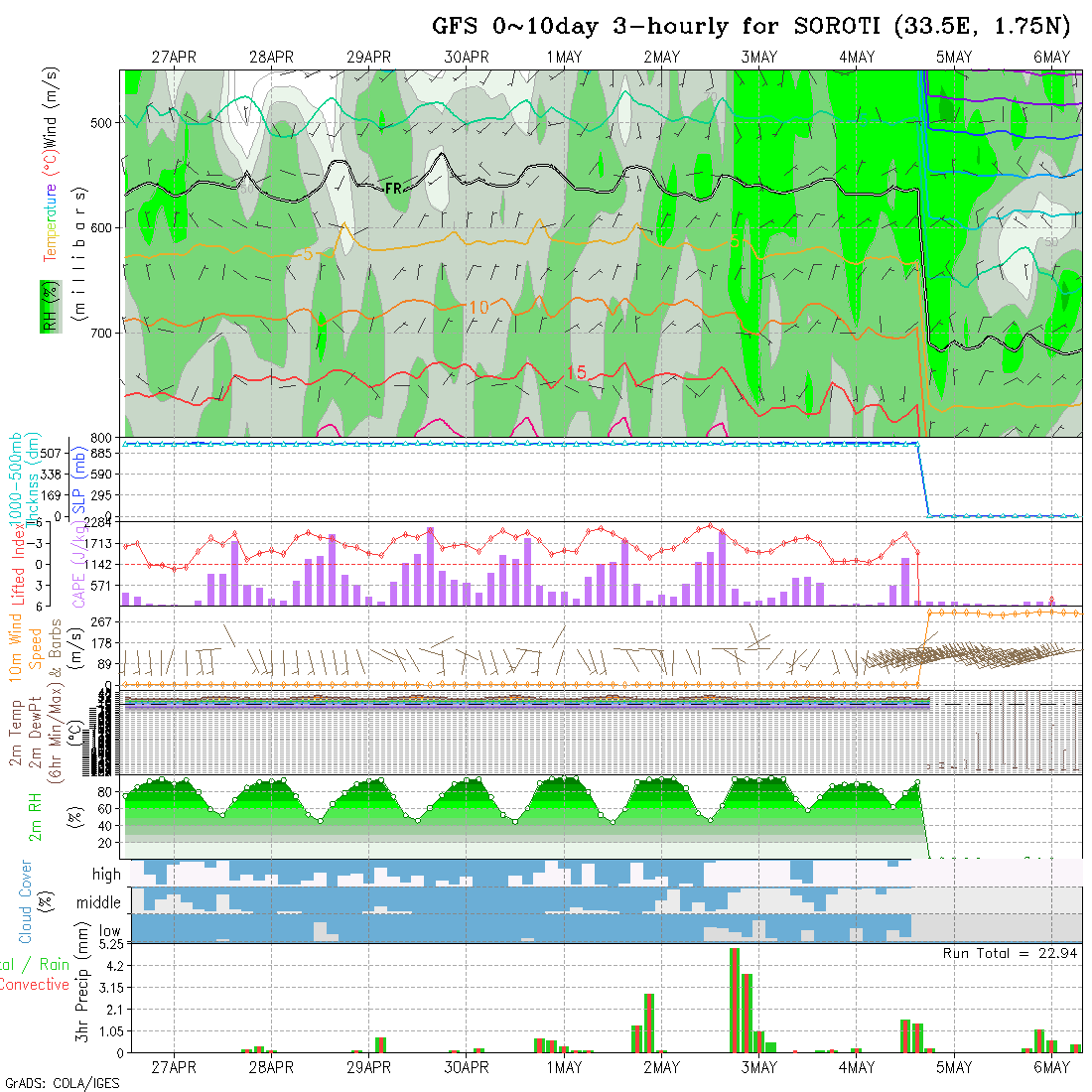Screen dimensions: 1092x1092
Task: Select the Run Total = 22.94 text
Action: click(x=1010, y=953)
